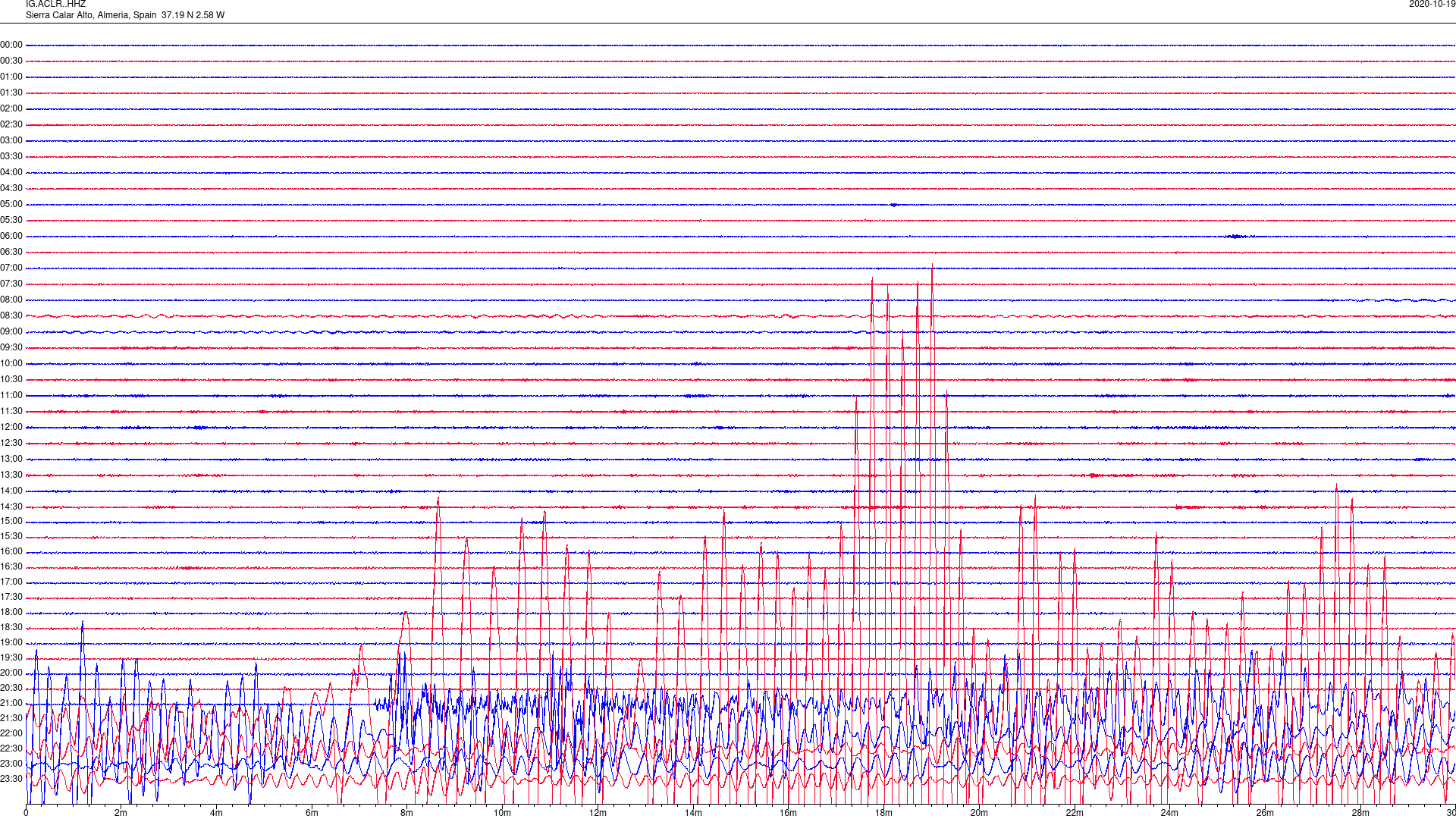
Task: Click the 18m tick on time axis
Action: coord(883,813)
